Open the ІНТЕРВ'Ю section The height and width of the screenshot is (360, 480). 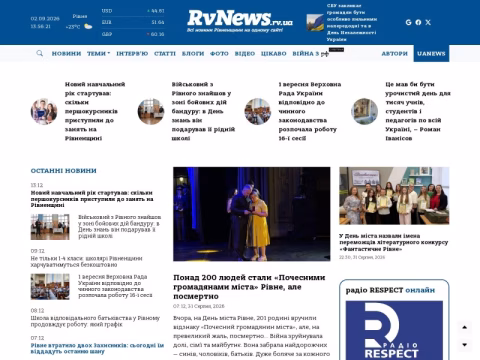click(x=132, y=53)
